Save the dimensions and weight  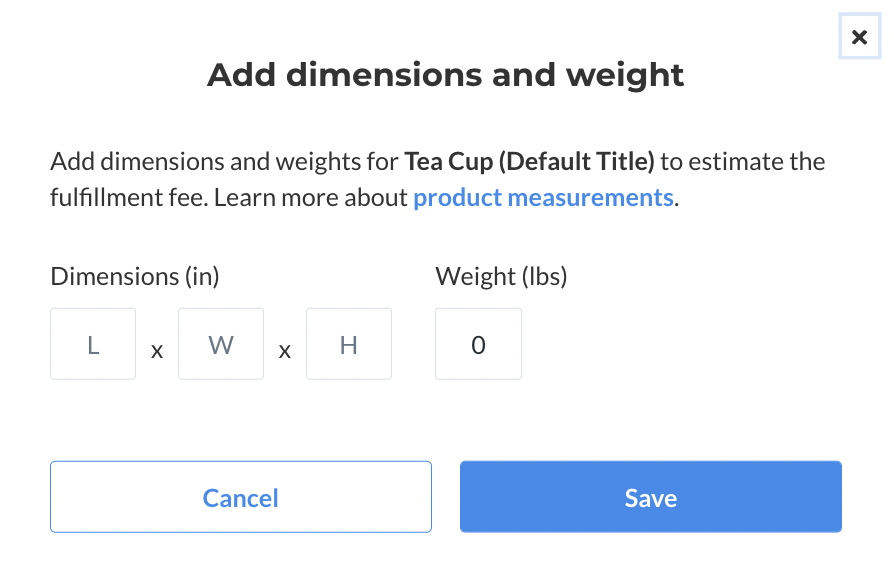651,497
